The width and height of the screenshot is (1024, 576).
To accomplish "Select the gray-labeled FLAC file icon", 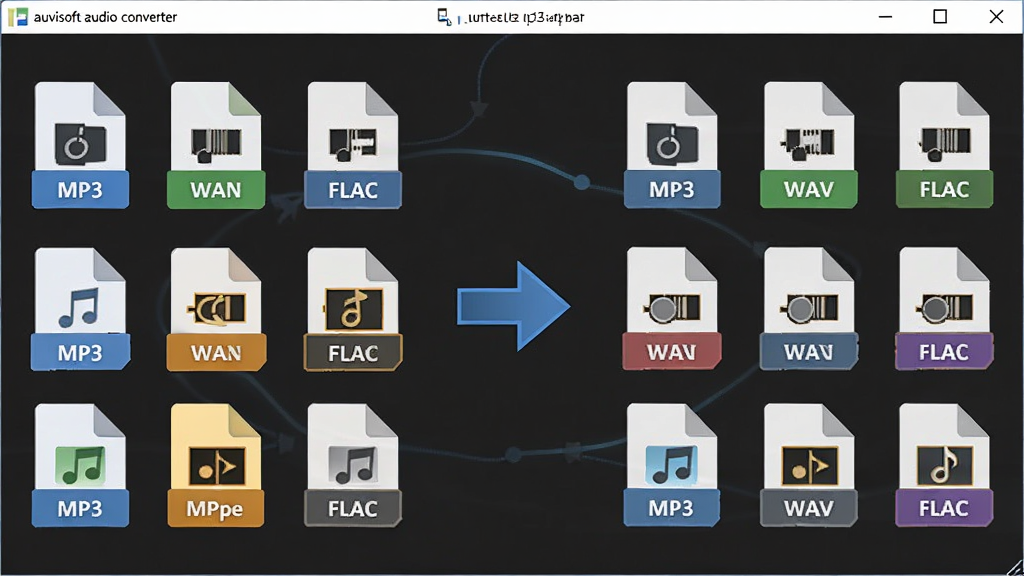I will coord(353,465).
